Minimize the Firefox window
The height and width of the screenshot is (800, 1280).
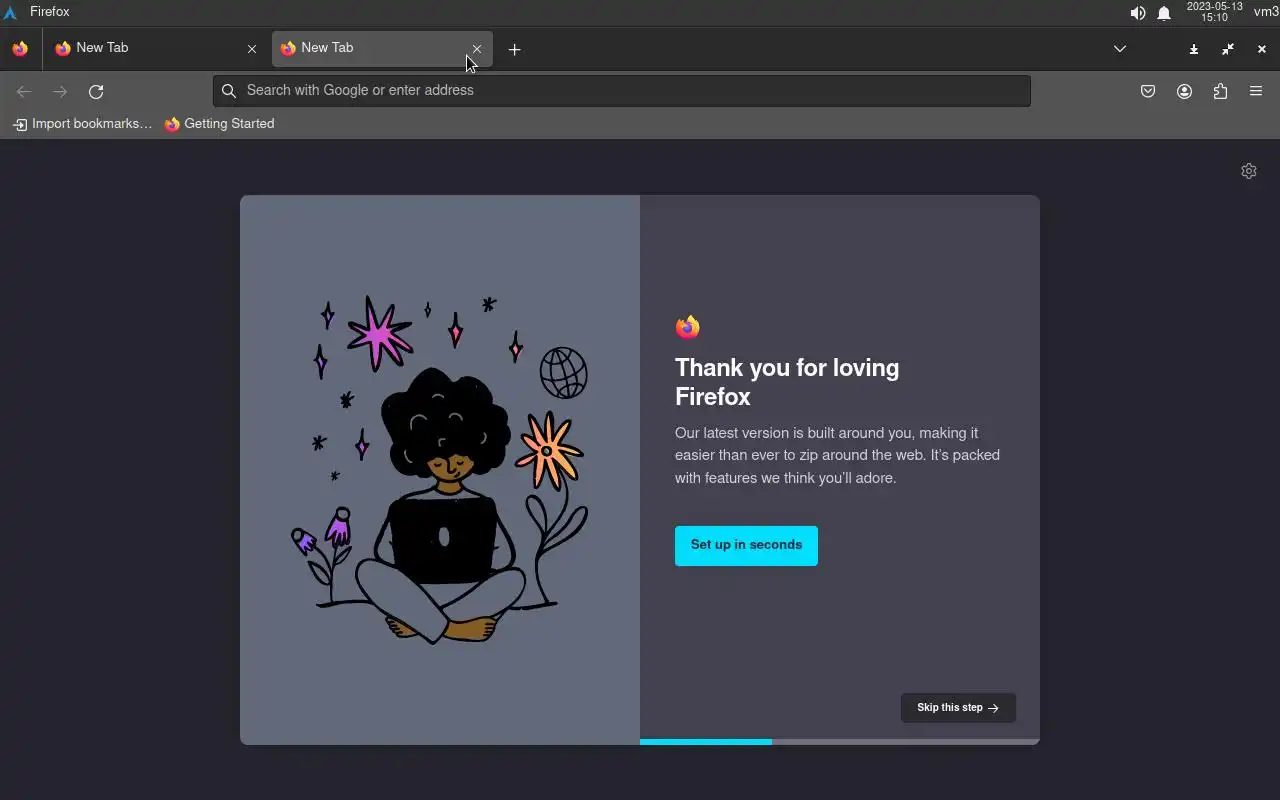pyautogui.click(x=1194, y=49)
